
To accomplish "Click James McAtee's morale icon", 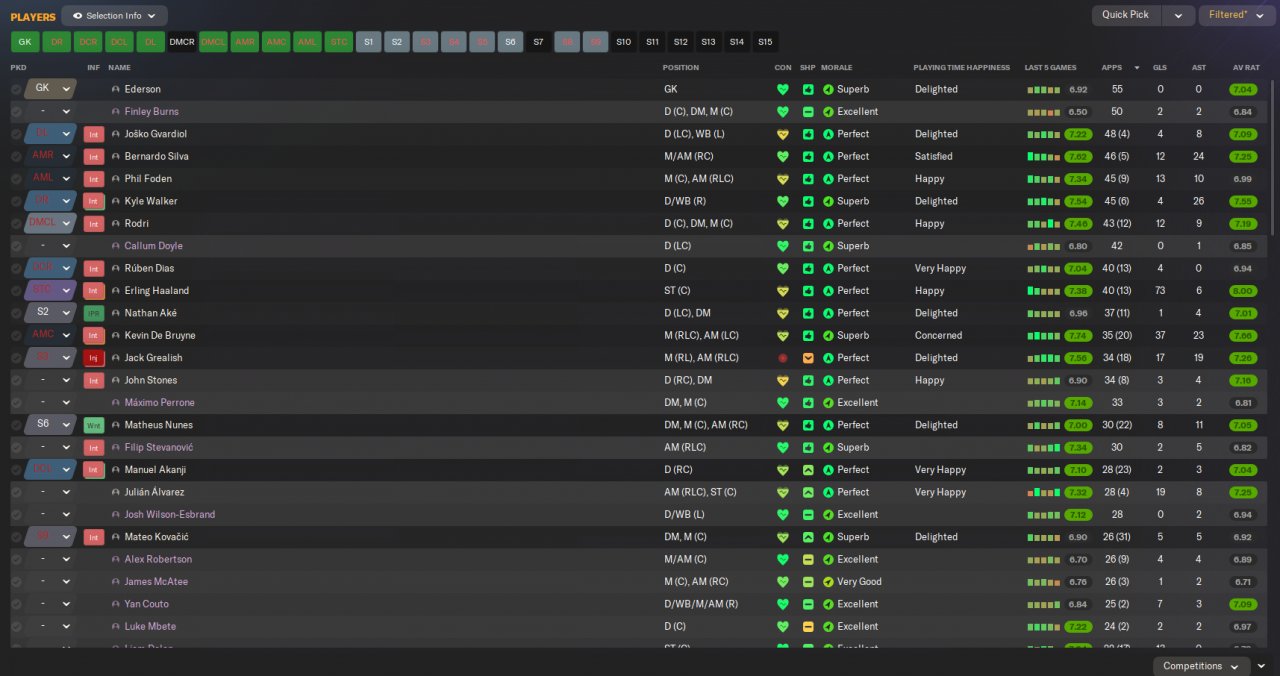I will (x=828, y=582).
